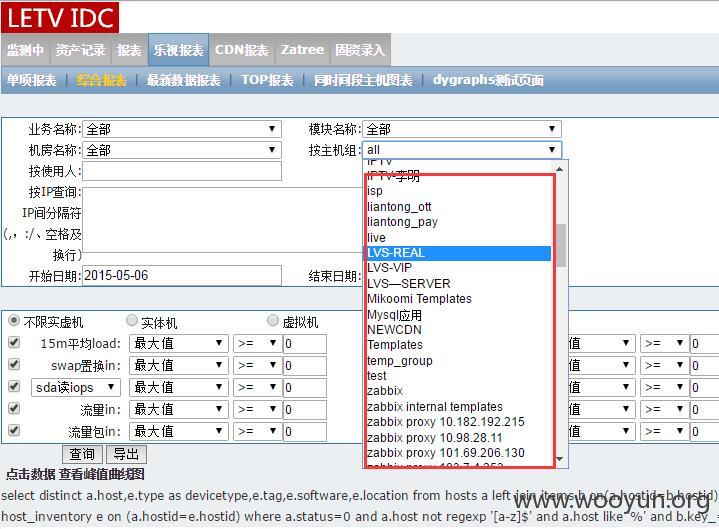Open 最大值 dropdown for swap置换in
Image resolution: width=719 pixels, height=529 pixels.
(x=179, y=365)
